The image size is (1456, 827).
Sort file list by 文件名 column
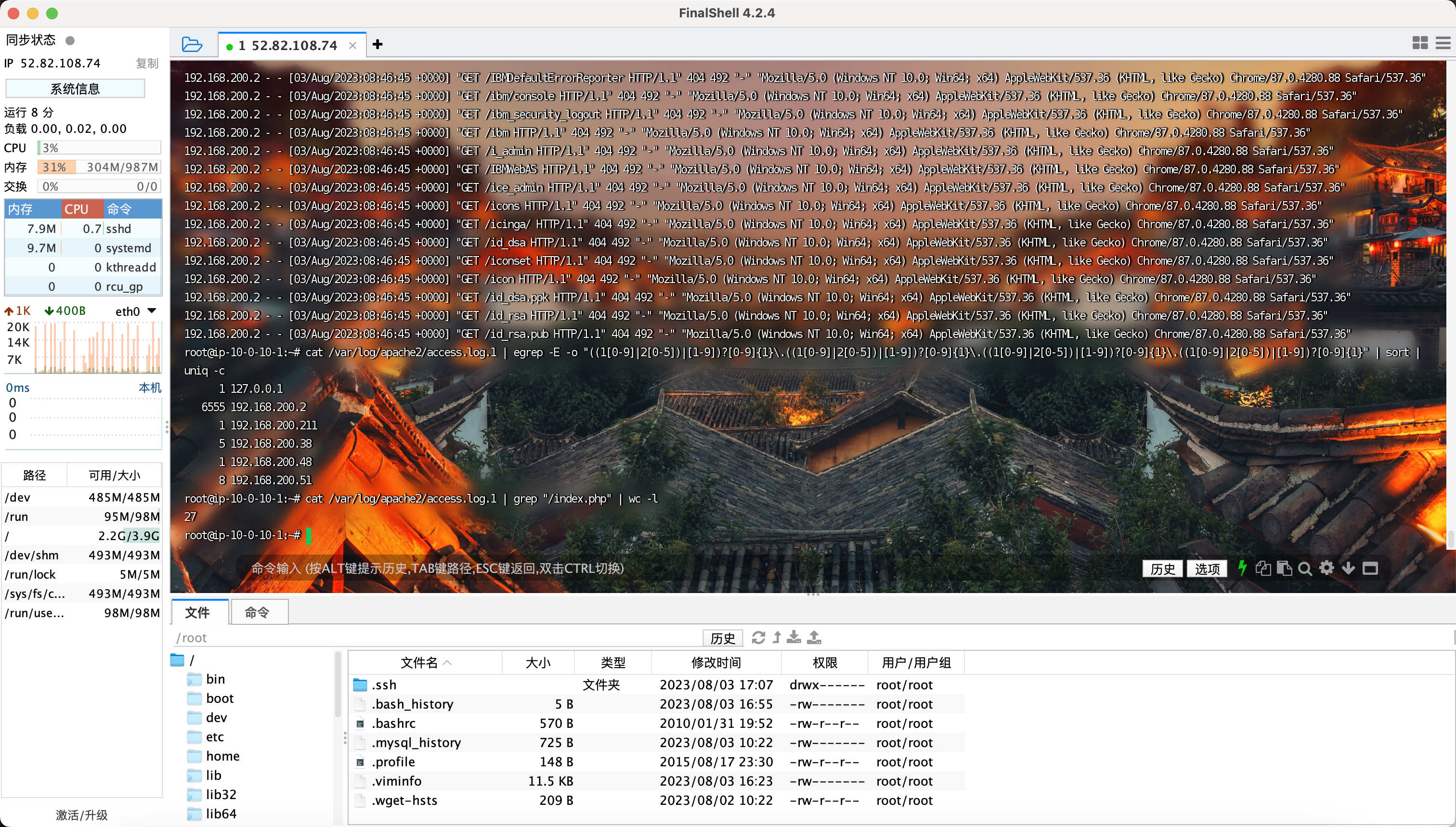pyautogui.click(x=424, y=662)
